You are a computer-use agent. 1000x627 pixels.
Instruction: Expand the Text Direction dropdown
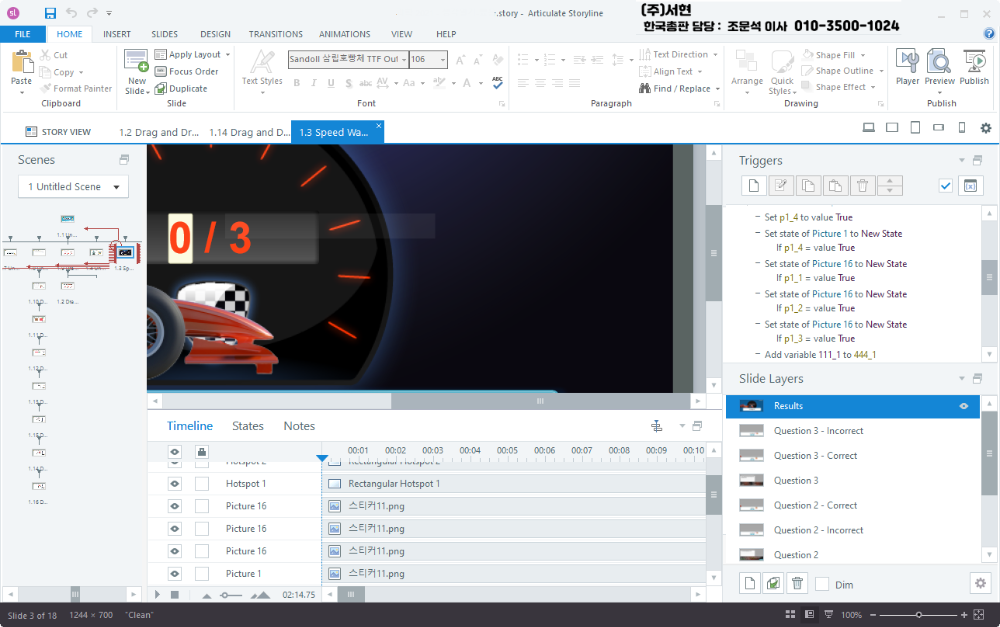click(x=716, y=55)
